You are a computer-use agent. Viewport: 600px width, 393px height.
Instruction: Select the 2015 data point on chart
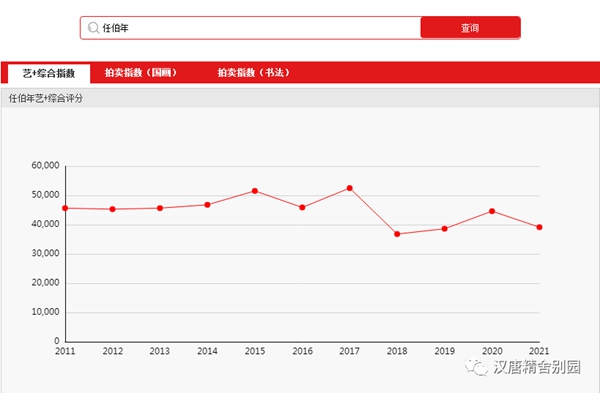[x=255, y=191]
